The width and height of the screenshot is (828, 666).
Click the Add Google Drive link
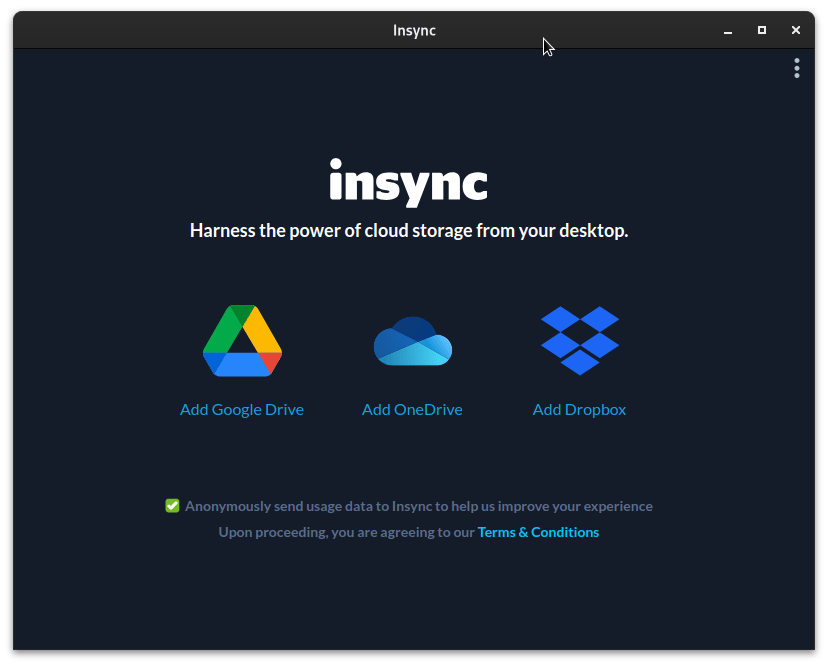[242, 409]
